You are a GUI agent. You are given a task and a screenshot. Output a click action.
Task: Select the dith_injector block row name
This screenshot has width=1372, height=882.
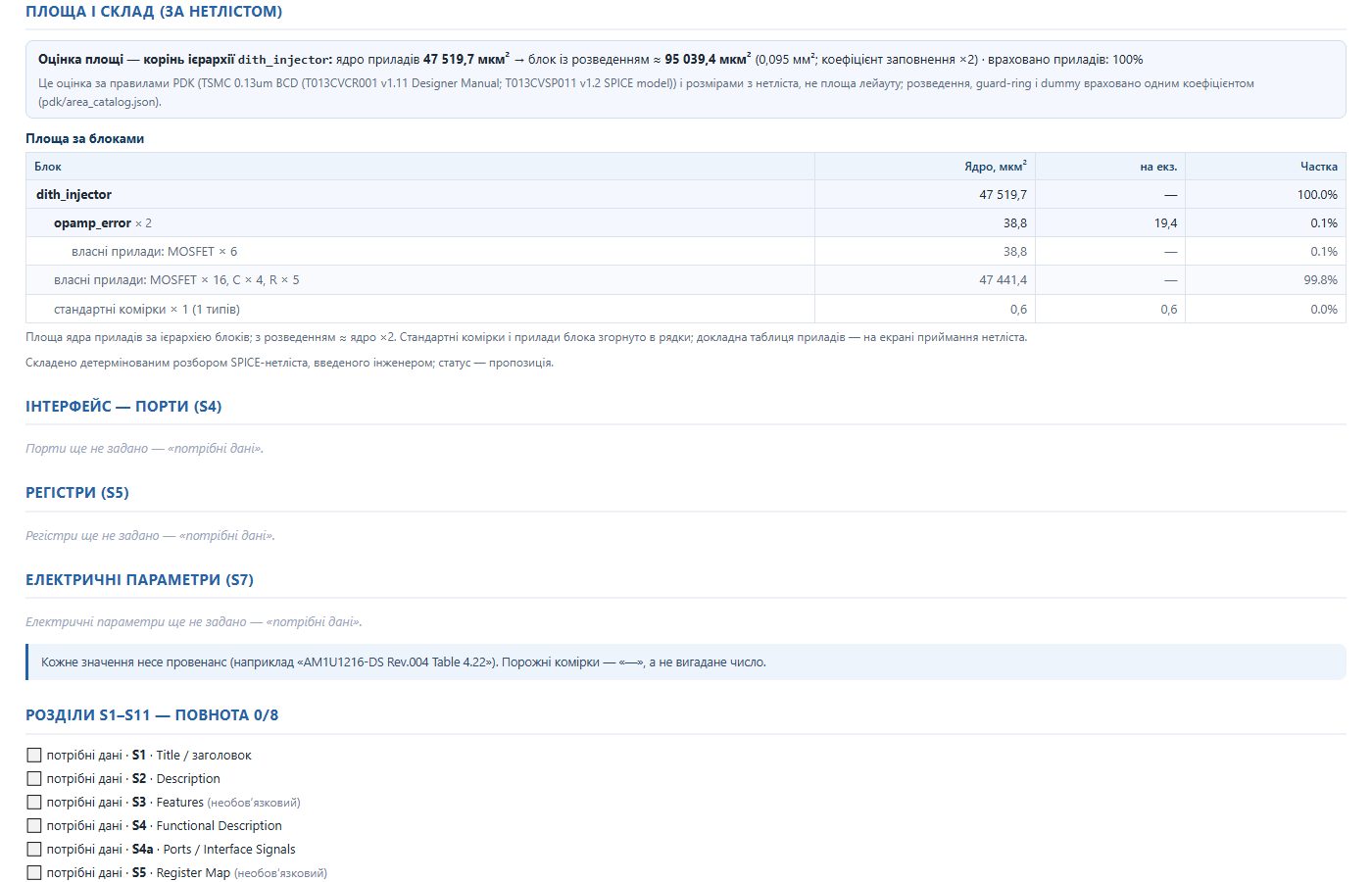[73, 194]
